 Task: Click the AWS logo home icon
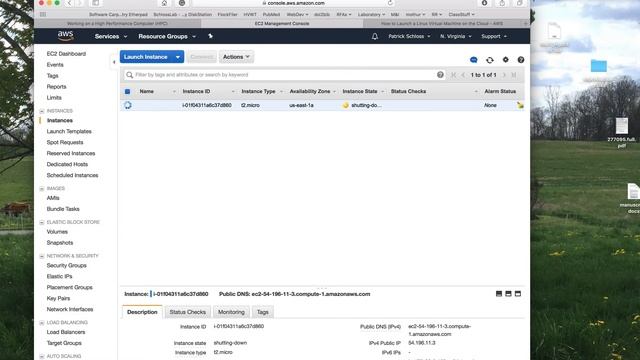coord(65,36)
